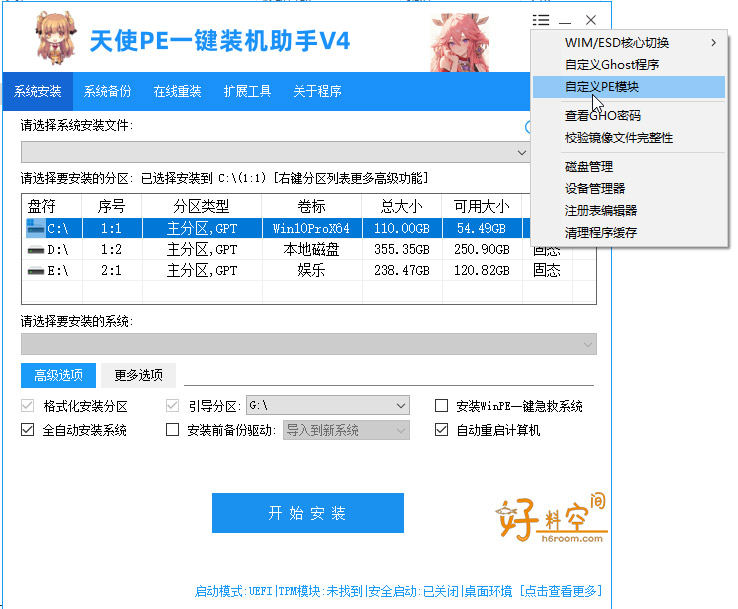The width and height of the screenshot is (738, 609).
Task: Click the 安全启动:已关闭 status text
Action: (413, 591)
